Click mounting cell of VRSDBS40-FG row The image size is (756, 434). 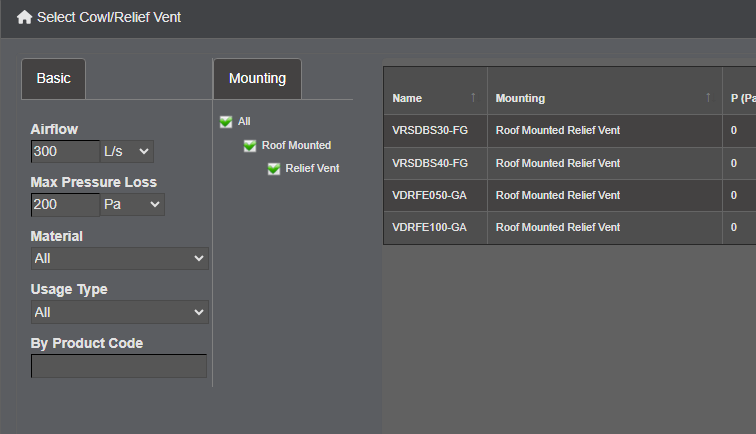[x=605, y=163]
